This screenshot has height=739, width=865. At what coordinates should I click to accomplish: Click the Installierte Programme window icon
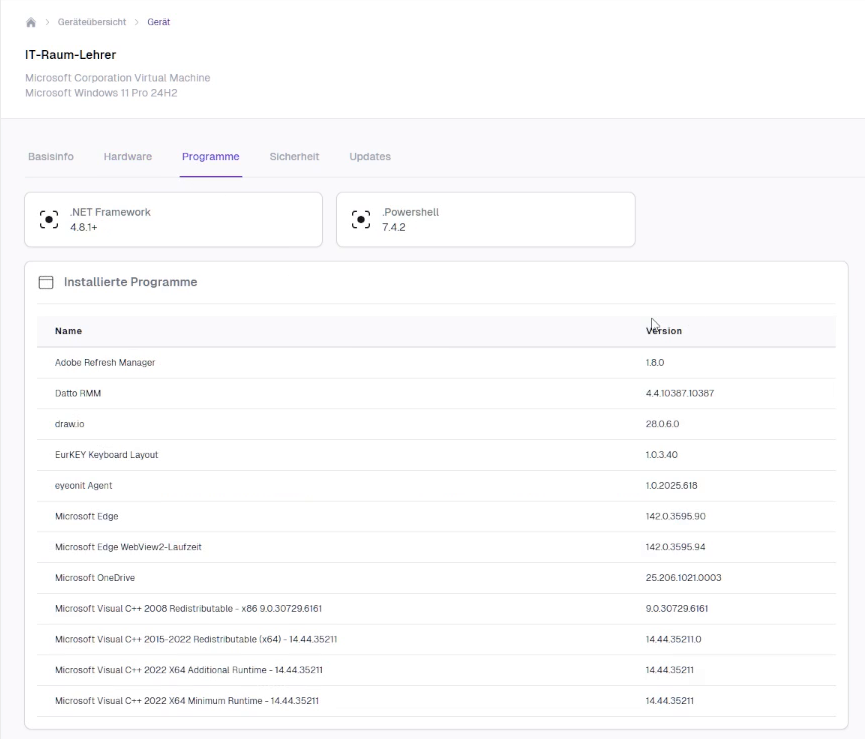46,283
